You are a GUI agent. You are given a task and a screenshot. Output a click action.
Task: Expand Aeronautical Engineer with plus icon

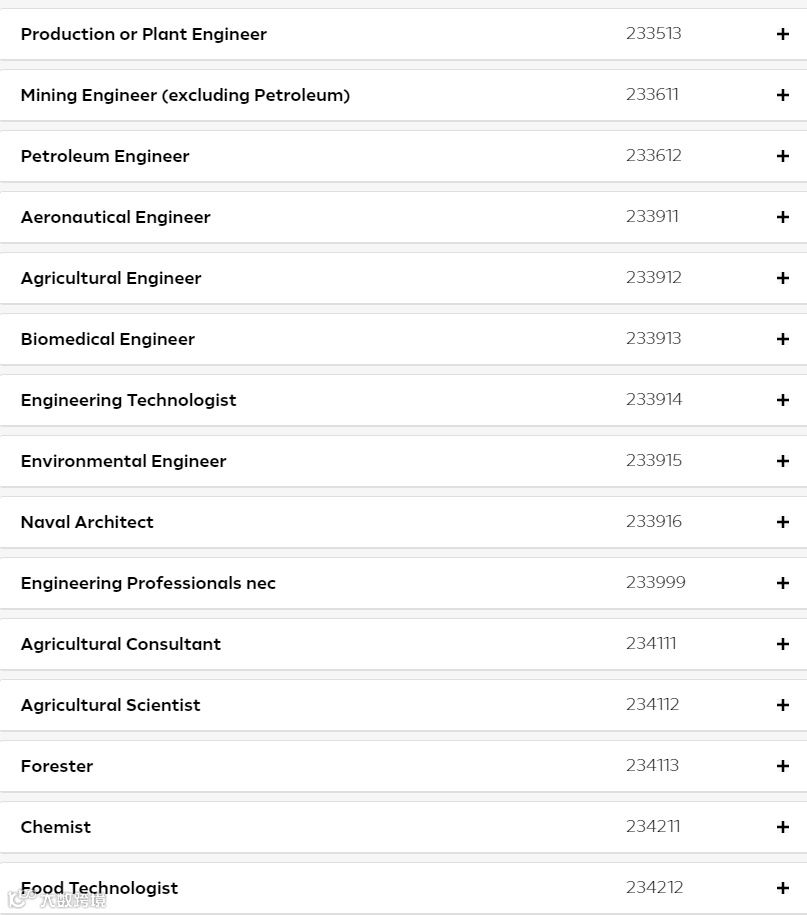pyautogui.click(x=782, y=217)
